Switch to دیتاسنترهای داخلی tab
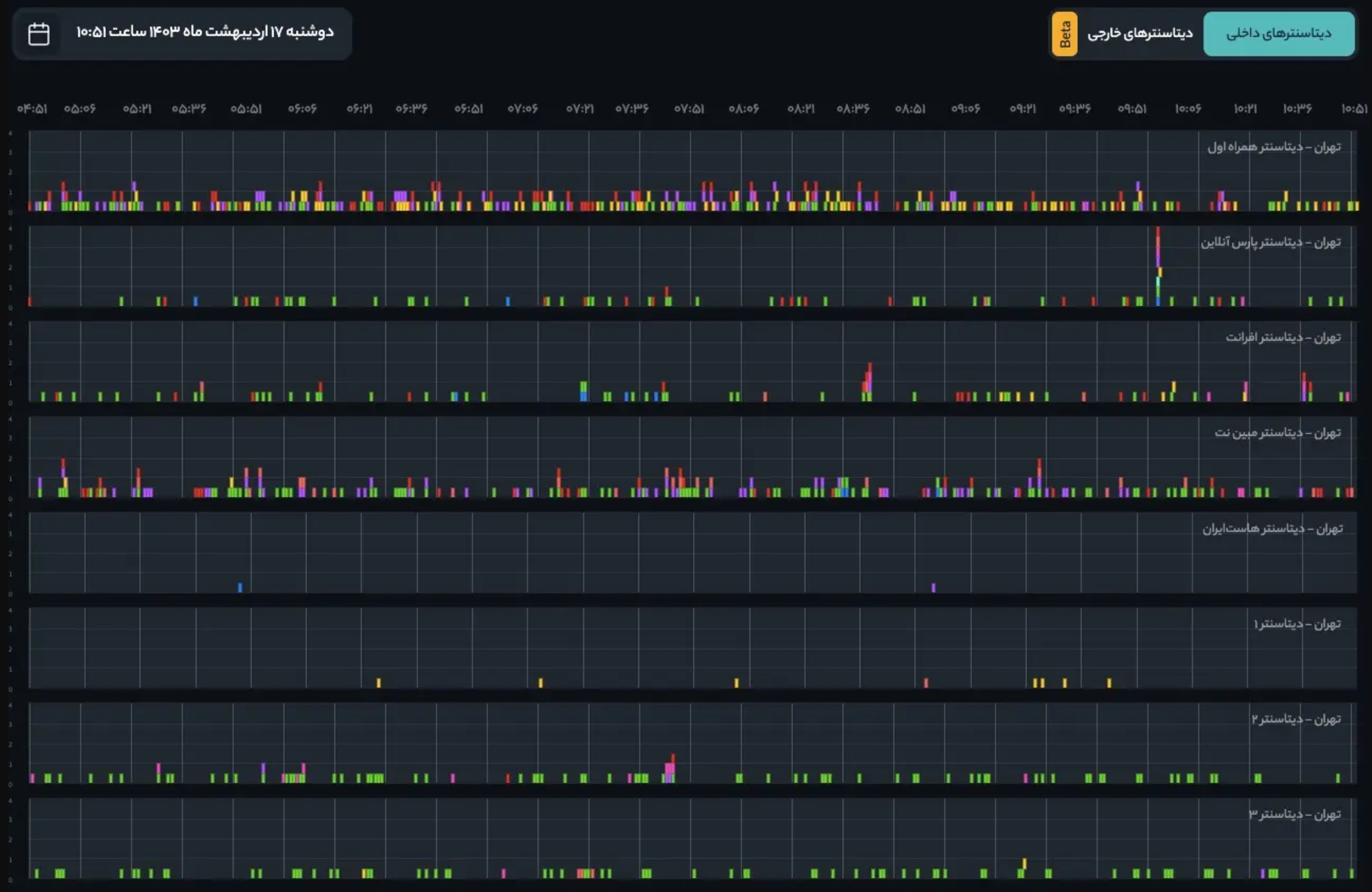Viewport: 1372px width, 892px height. (x=1278, y=34)
